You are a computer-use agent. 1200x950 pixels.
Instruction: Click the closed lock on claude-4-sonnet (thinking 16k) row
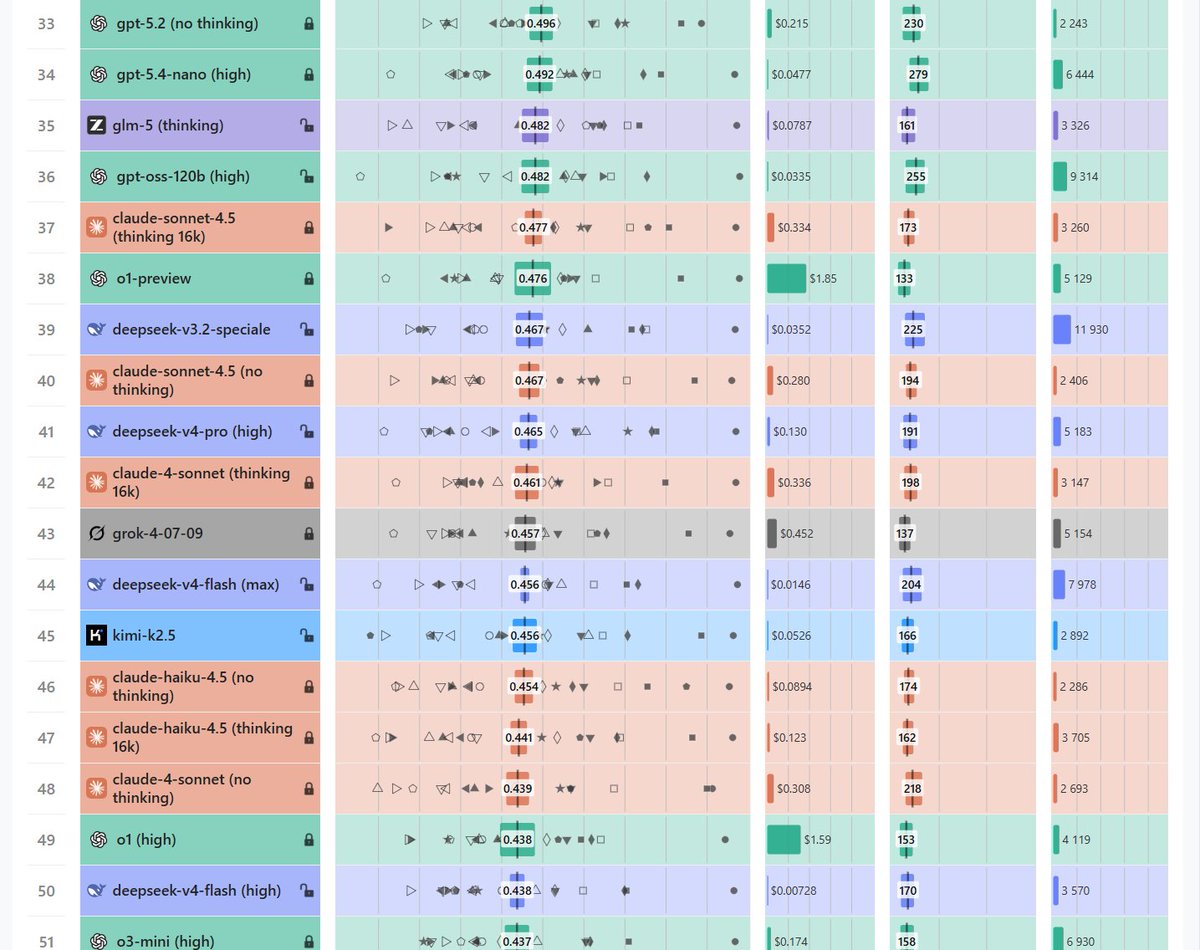308,482
